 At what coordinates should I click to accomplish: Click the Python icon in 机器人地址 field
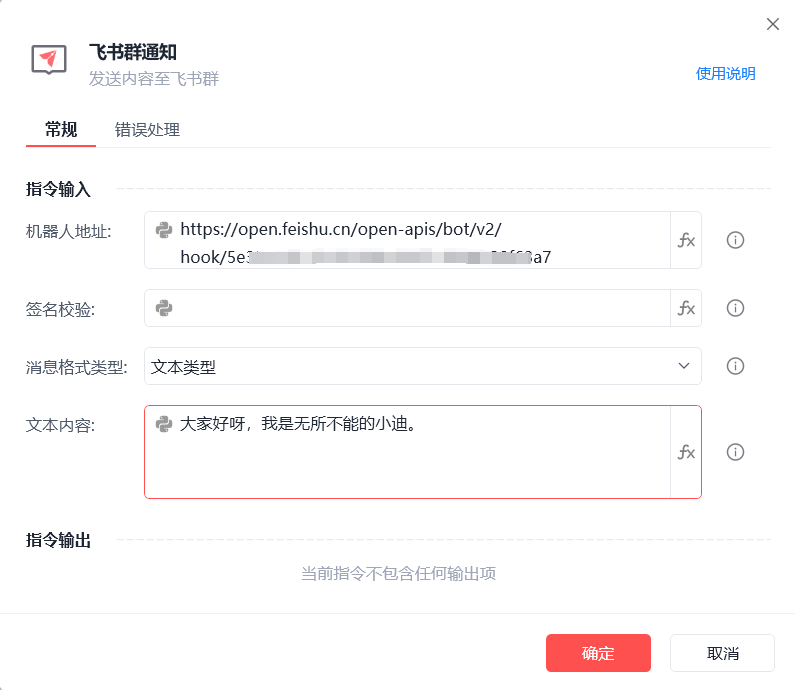tap(164, 230)
